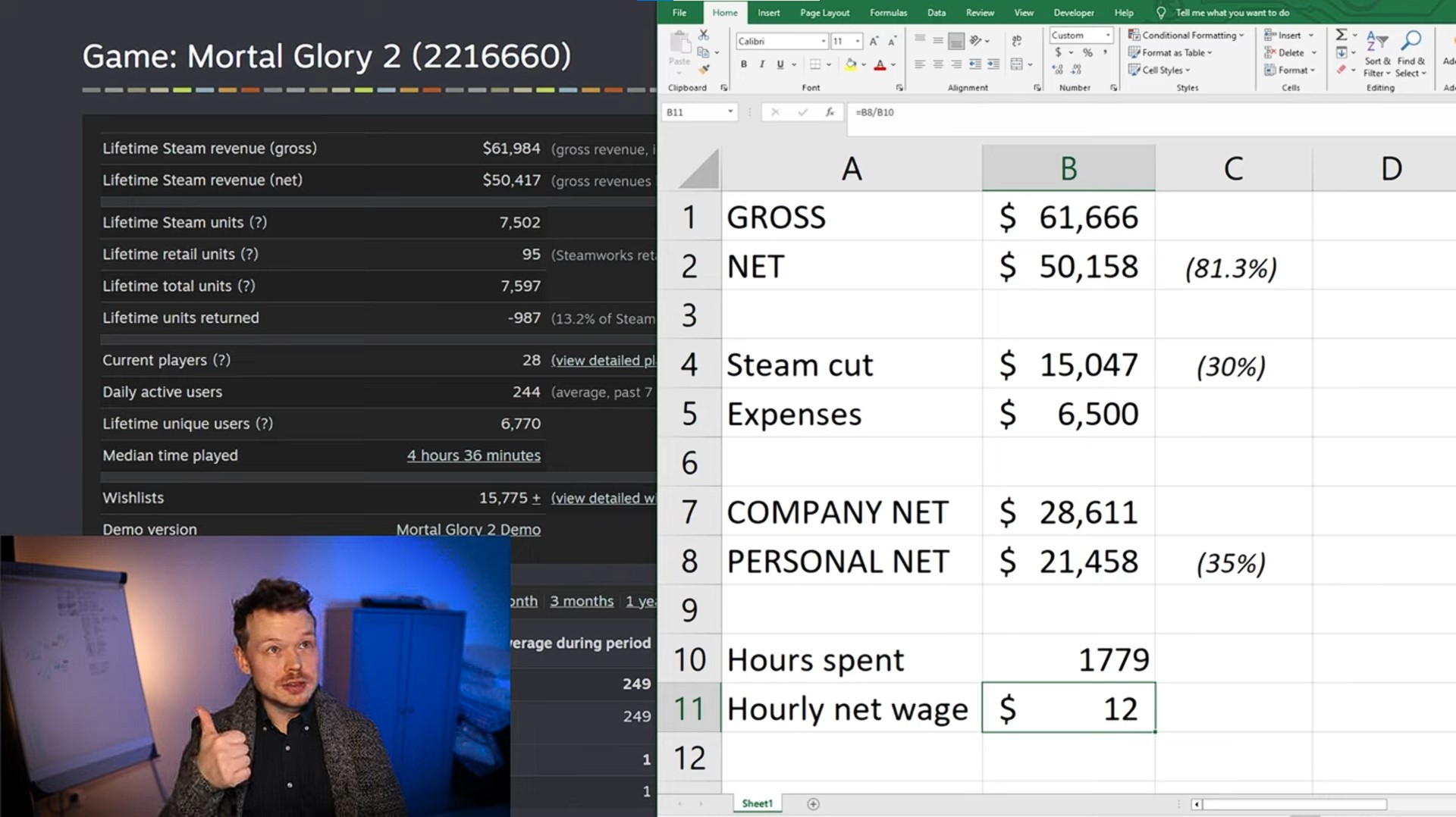
Task: Click the yellow Fill Color swatch
Action: point(850,65)
